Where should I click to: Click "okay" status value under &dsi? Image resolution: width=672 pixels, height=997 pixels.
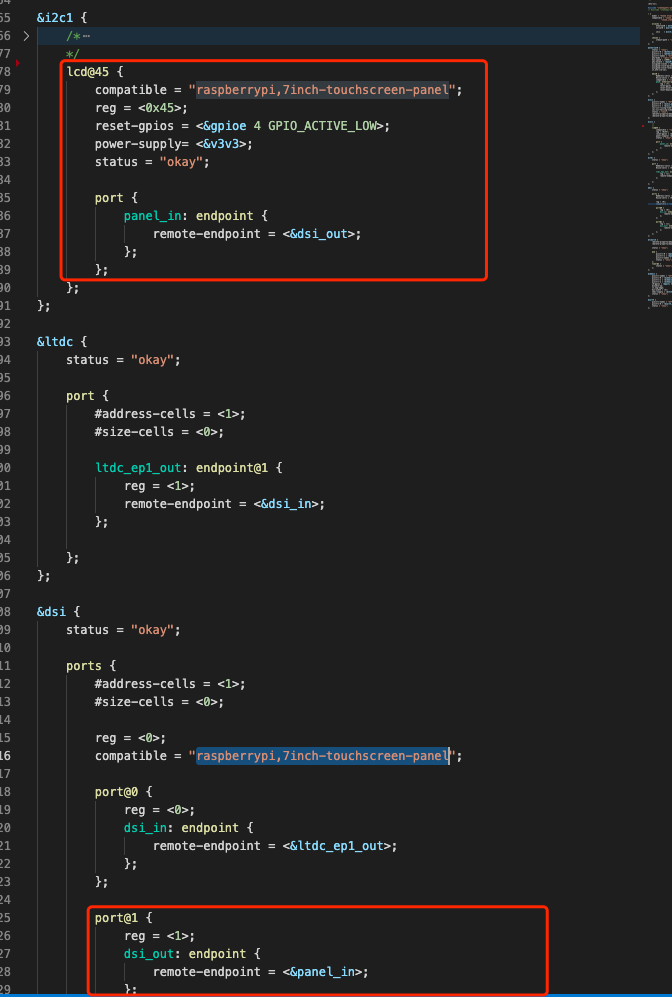[153, 629]
